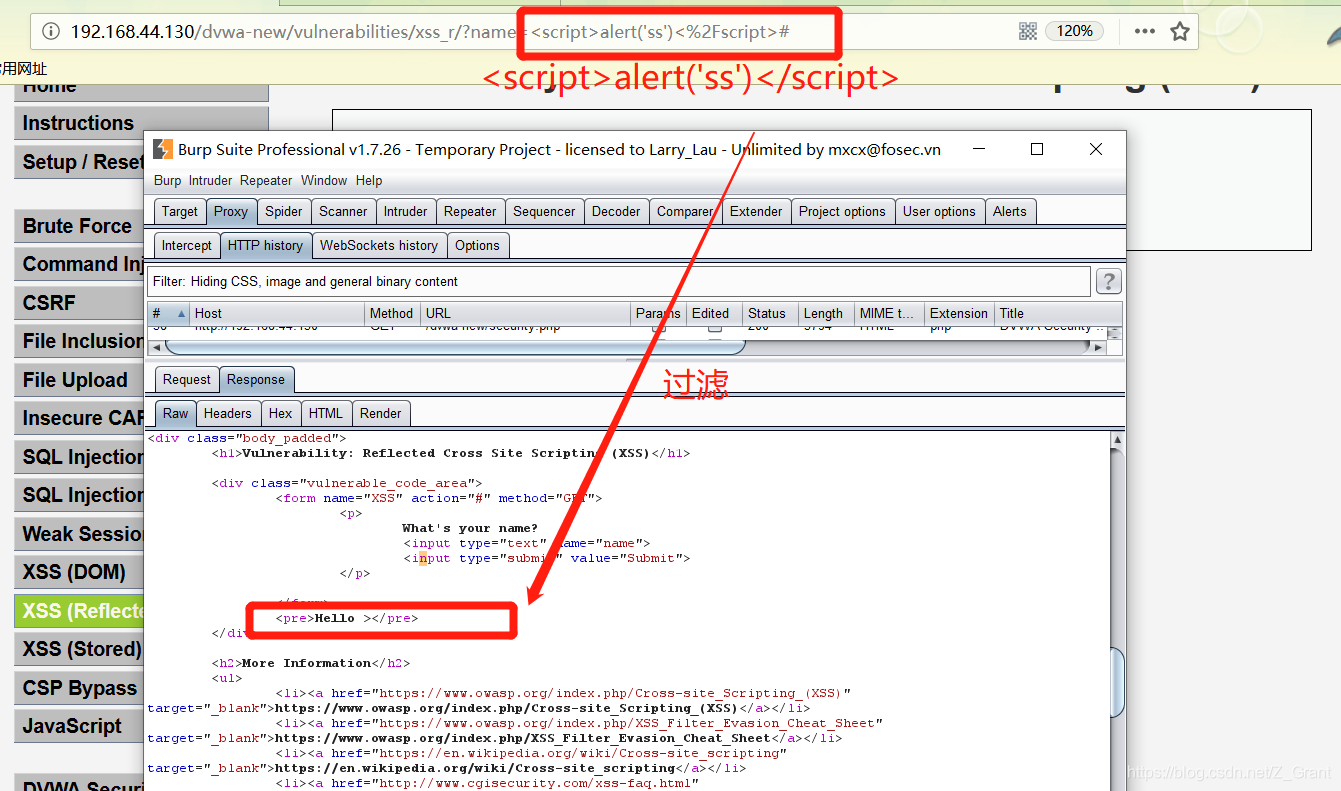
Task: Open JavaScript in the DVWA sidebar
Action: (x=79, y=726)
